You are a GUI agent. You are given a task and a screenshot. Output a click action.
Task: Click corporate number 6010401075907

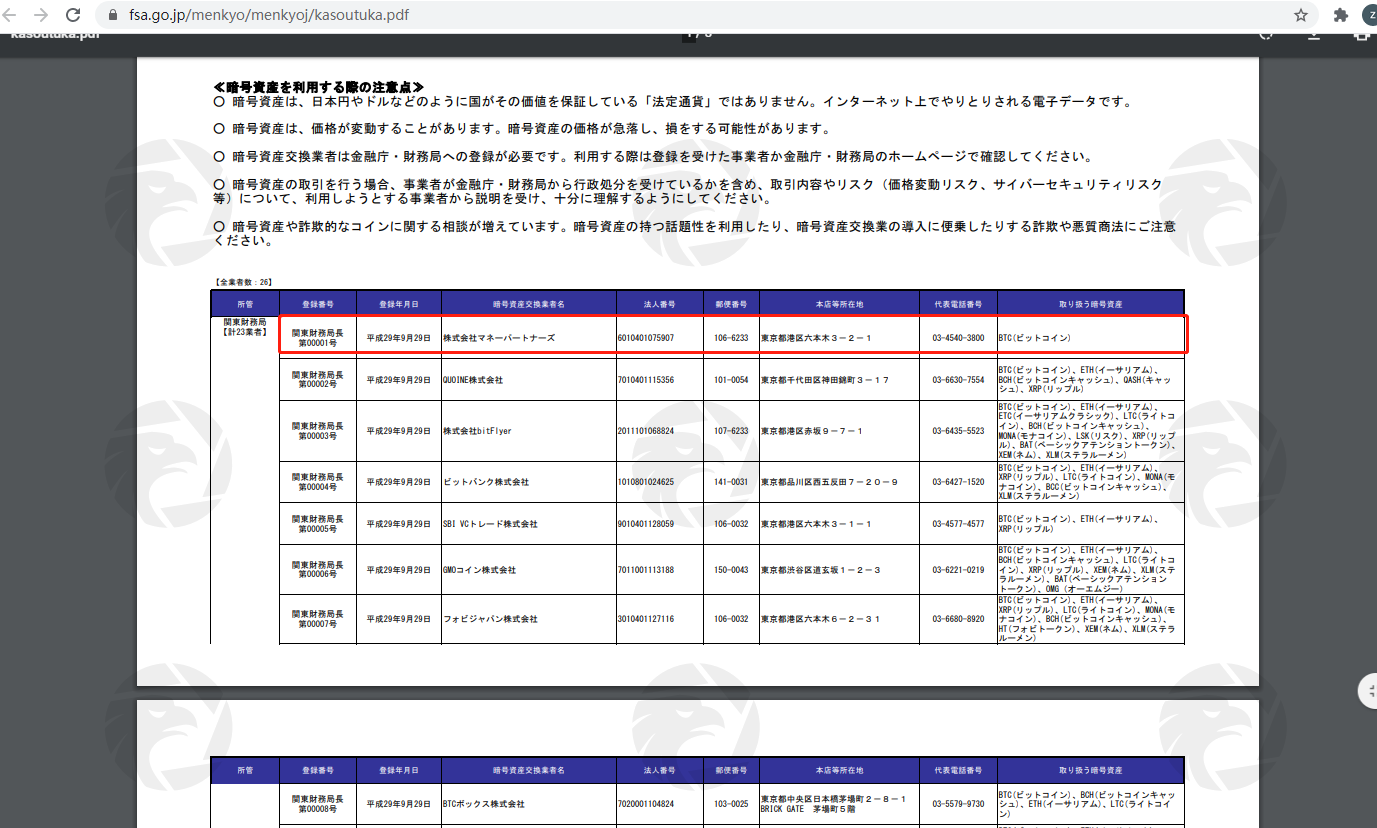(x=646, y=338)
